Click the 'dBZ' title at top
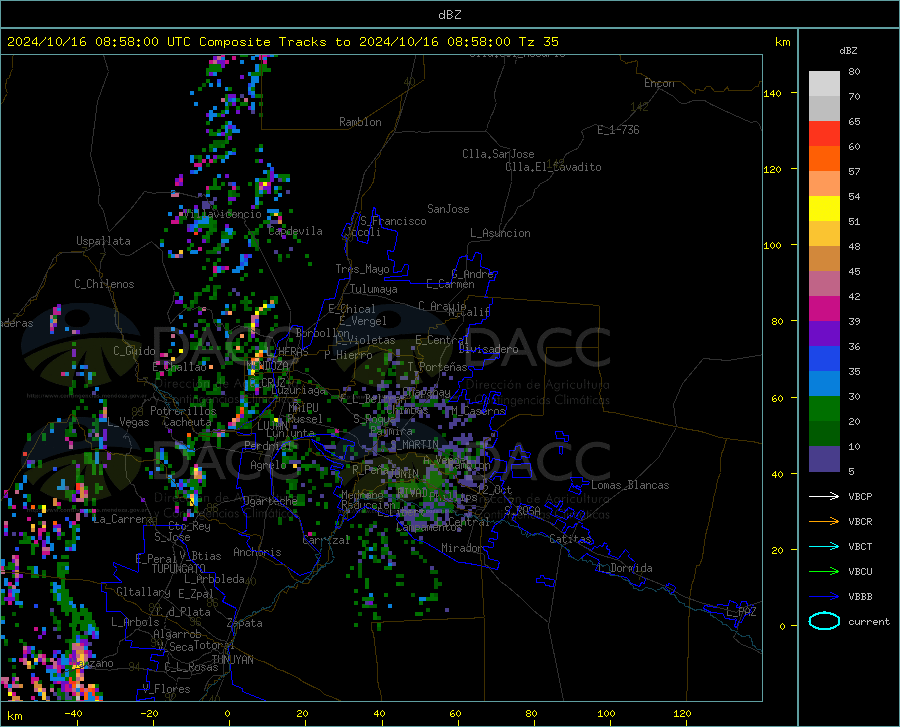 (x=449, y=15)
